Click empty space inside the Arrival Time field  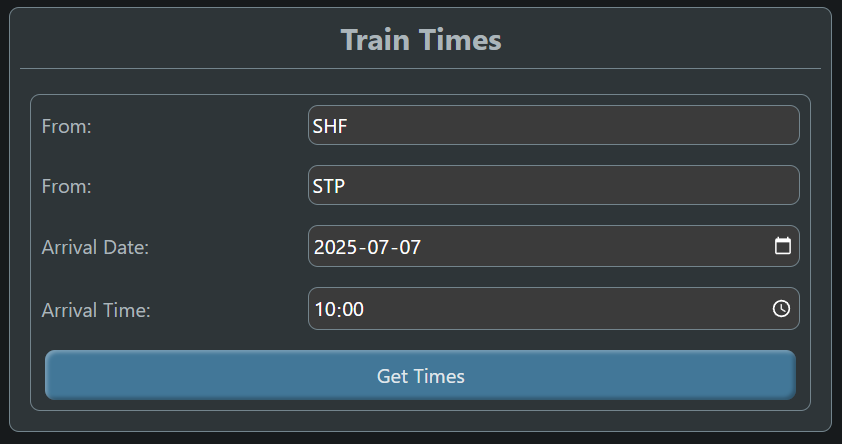coord(564,309)
